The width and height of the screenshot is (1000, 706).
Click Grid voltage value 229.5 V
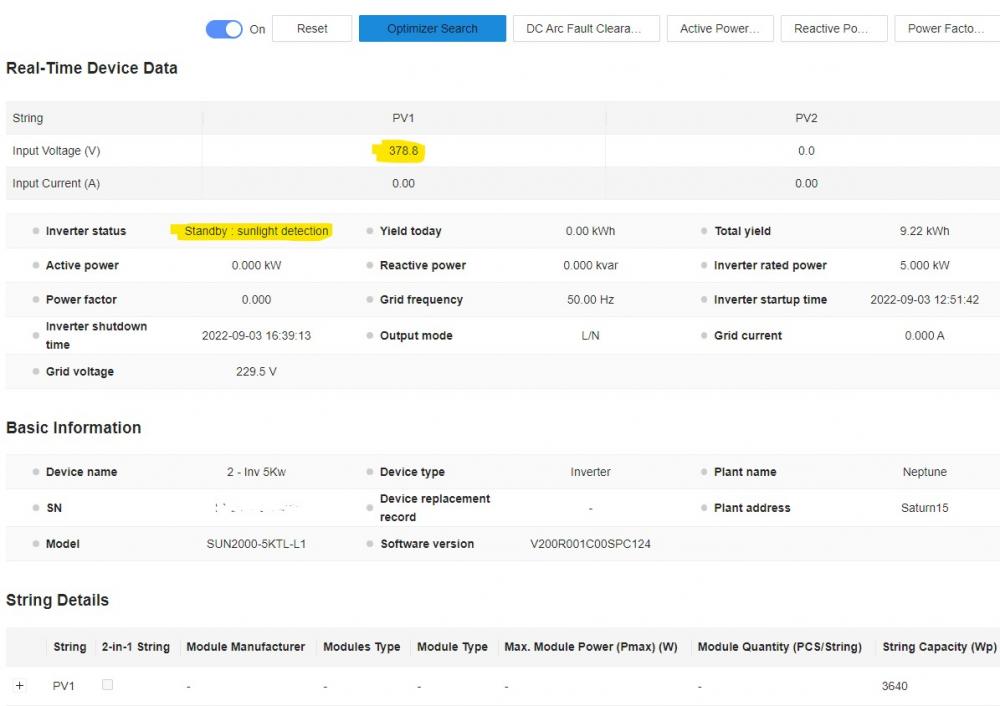[x=256, y=371]
